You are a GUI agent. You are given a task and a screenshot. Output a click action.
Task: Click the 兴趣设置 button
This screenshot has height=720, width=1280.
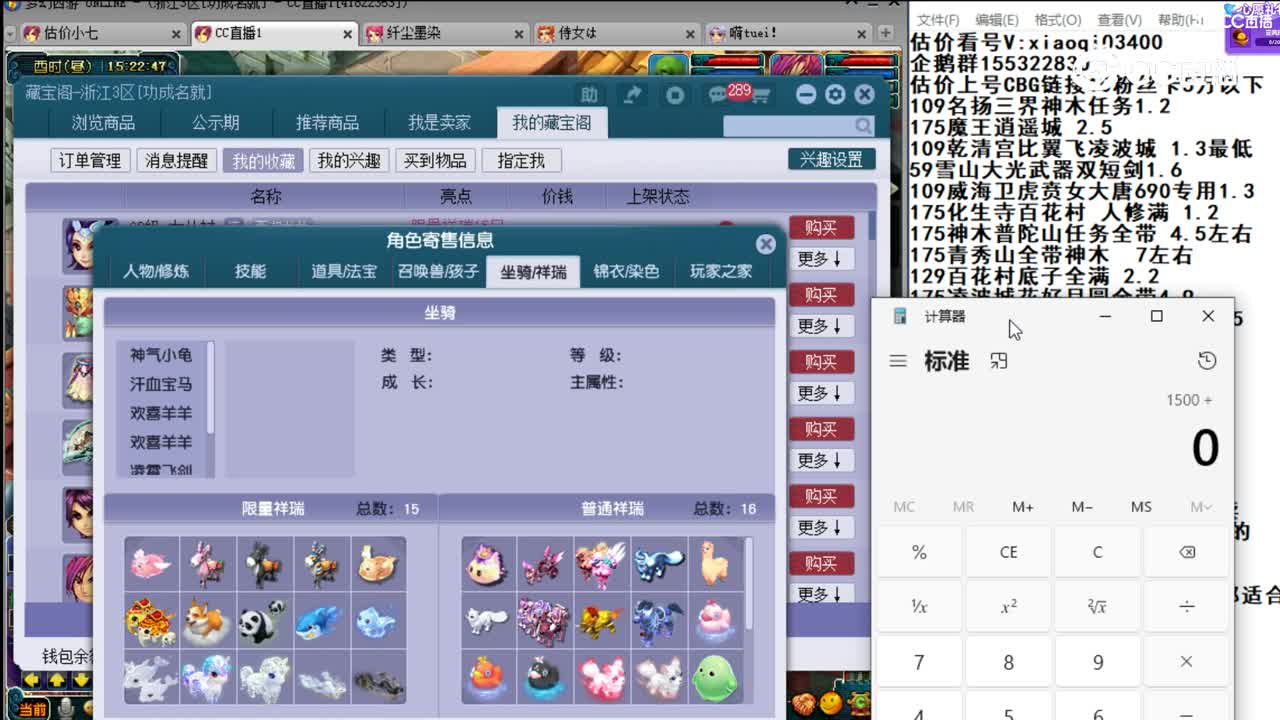coord(831,160)
